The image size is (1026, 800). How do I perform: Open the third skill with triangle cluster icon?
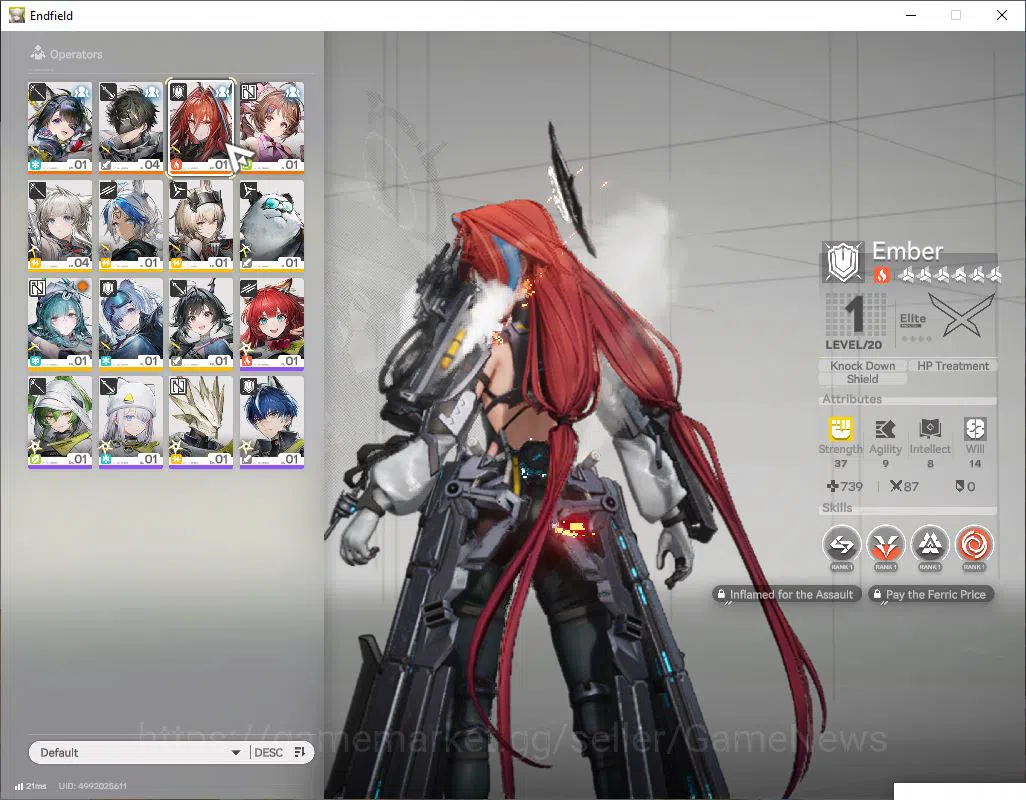pyautogui.click(x=930, y=544)
